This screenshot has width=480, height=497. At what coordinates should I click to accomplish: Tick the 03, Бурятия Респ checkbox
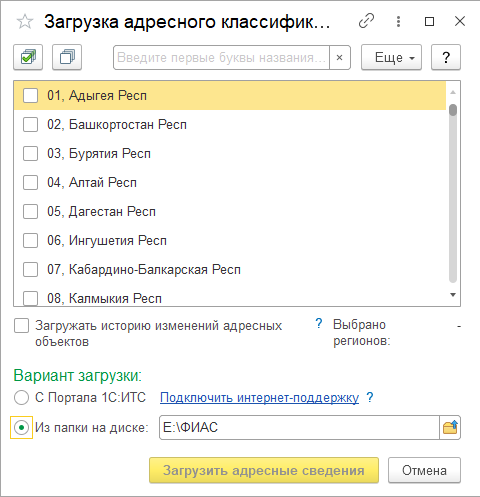click(30, 154)
